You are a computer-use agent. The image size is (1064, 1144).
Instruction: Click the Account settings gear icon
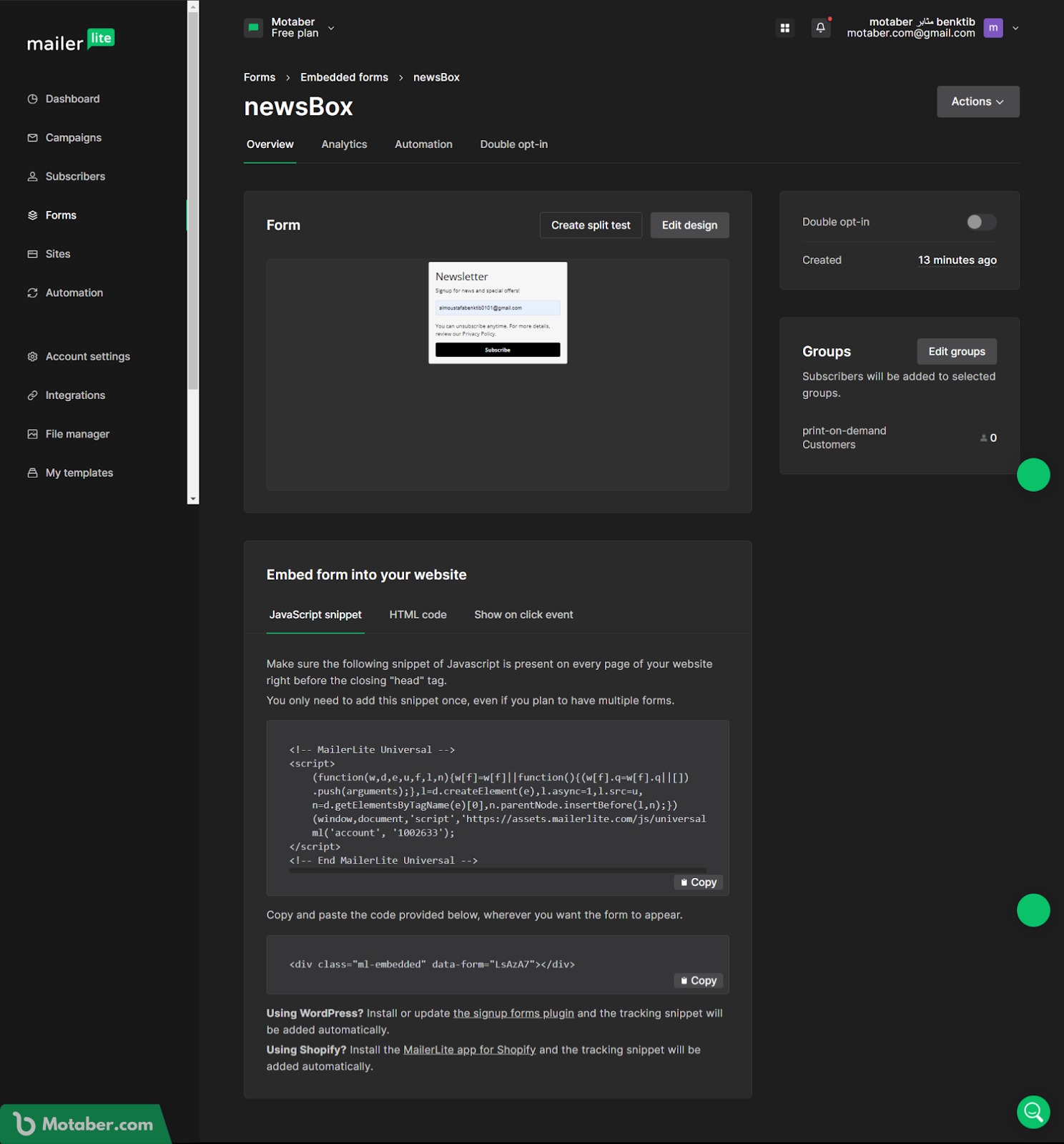(32, 356)
